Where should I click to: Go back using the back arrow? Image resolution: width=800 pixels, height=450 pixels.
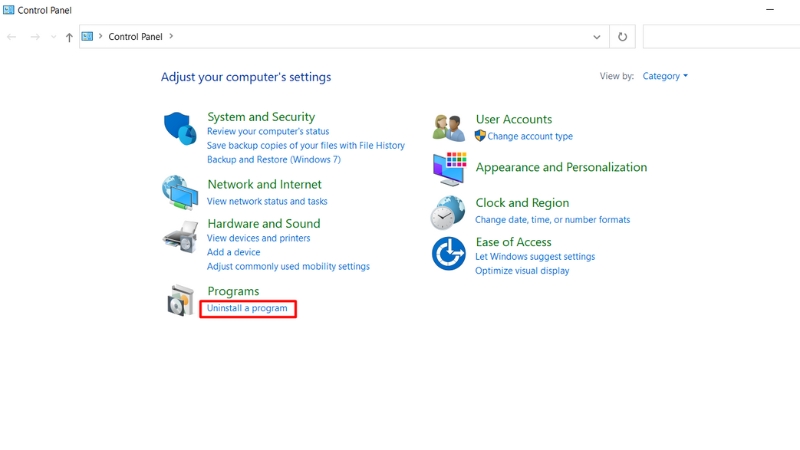pos(12,37)
